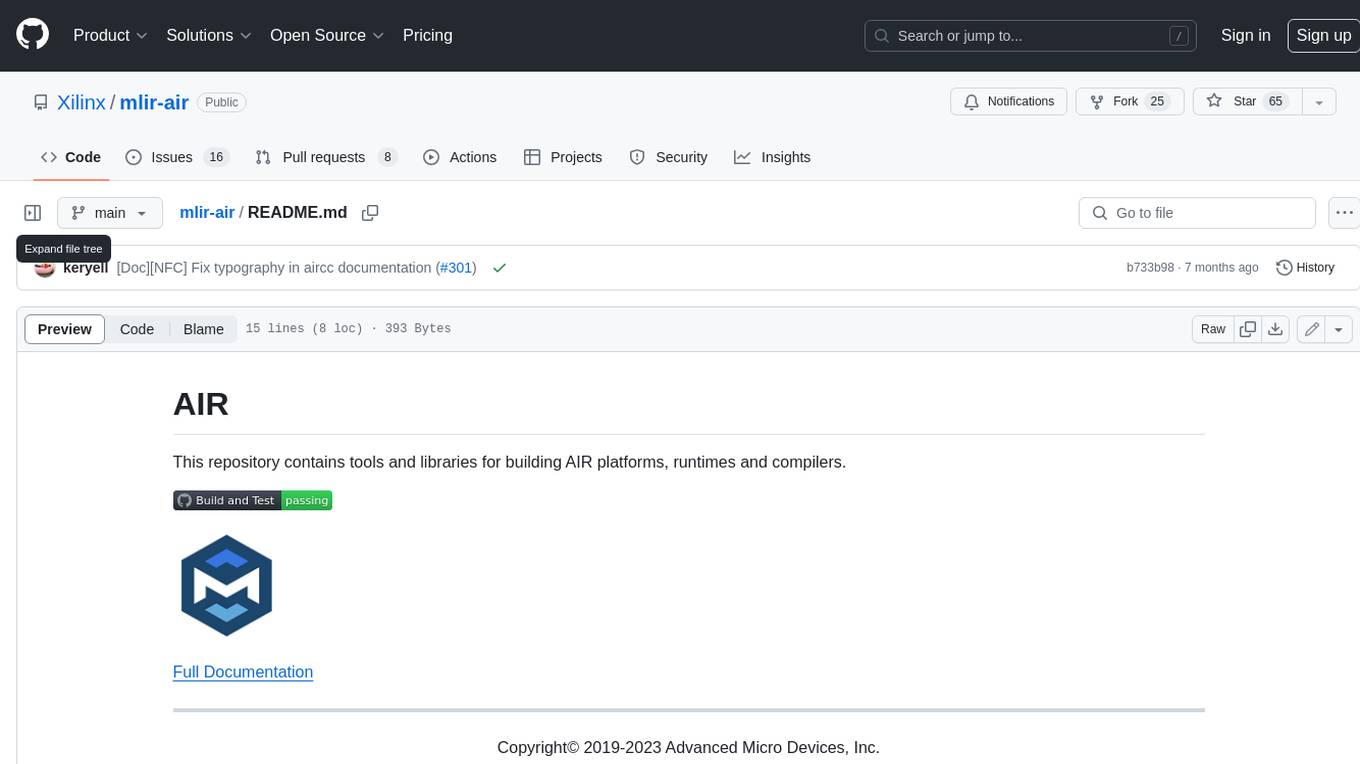The image size is (1360, 764).
Task: Switch to the Code tab
Action: point(71,157)
